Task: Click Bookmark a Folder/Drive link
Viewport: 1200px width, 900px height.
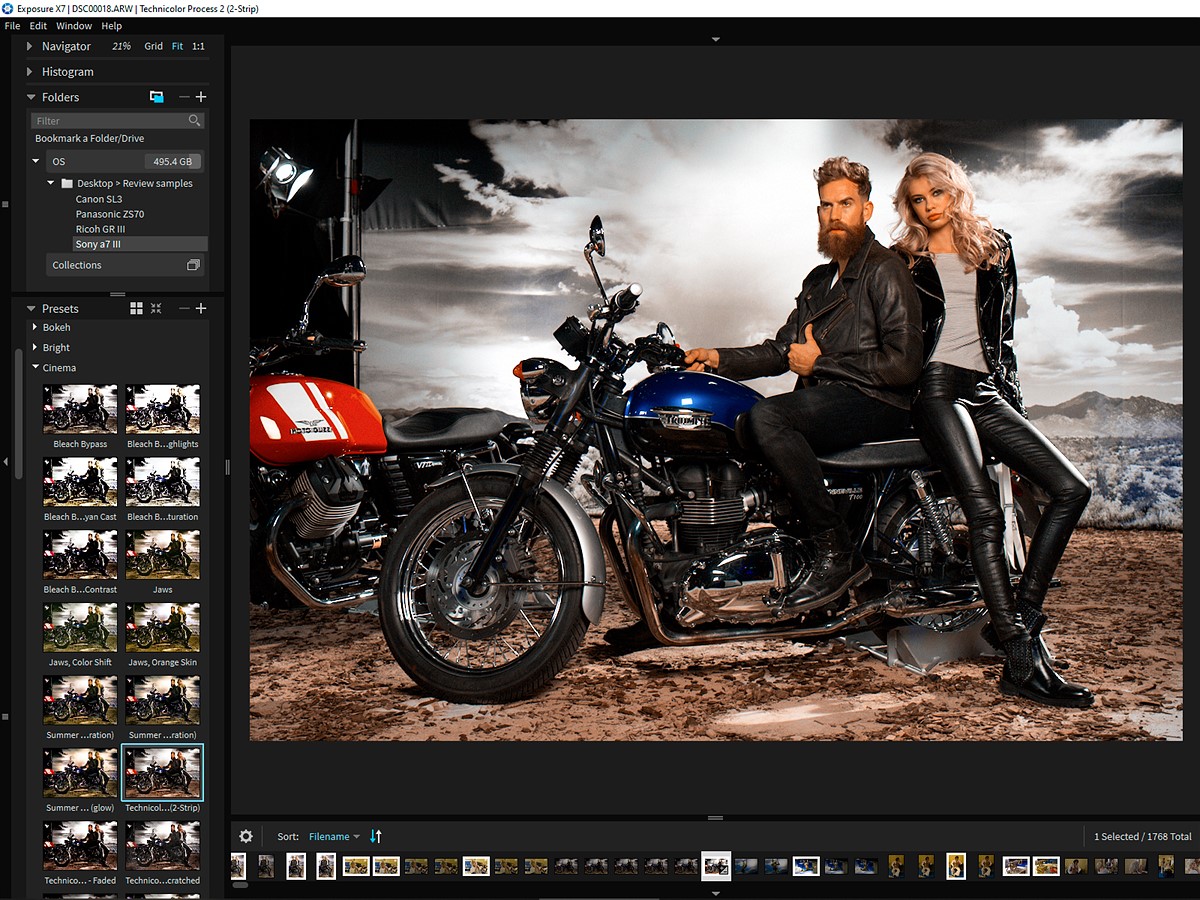Action: click(89, 139)
